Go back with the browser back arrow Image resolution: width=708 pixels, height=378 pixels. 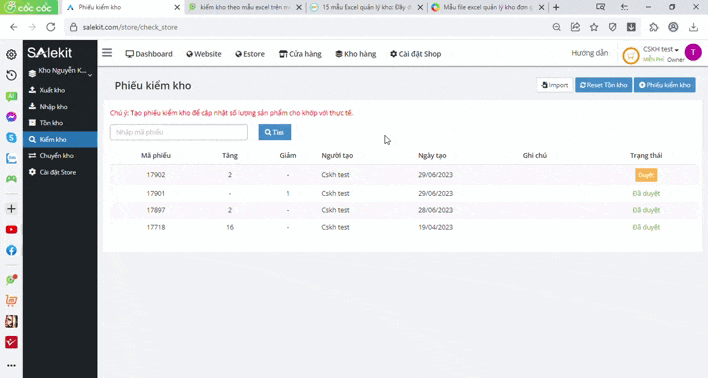pyautogui.click(x=14, y=27)
